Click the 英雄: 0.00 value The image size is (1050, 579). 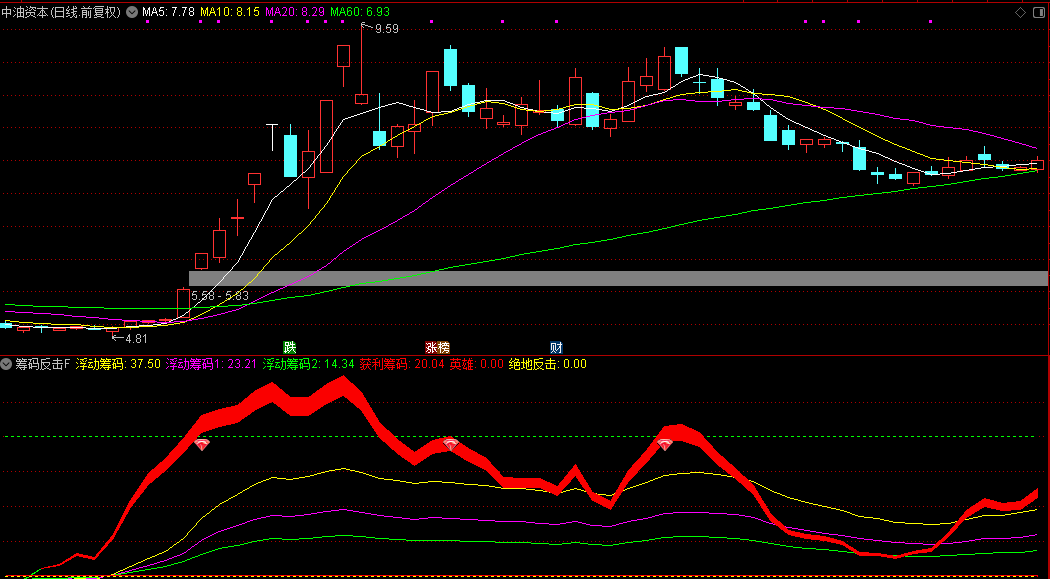click(476, 364)
